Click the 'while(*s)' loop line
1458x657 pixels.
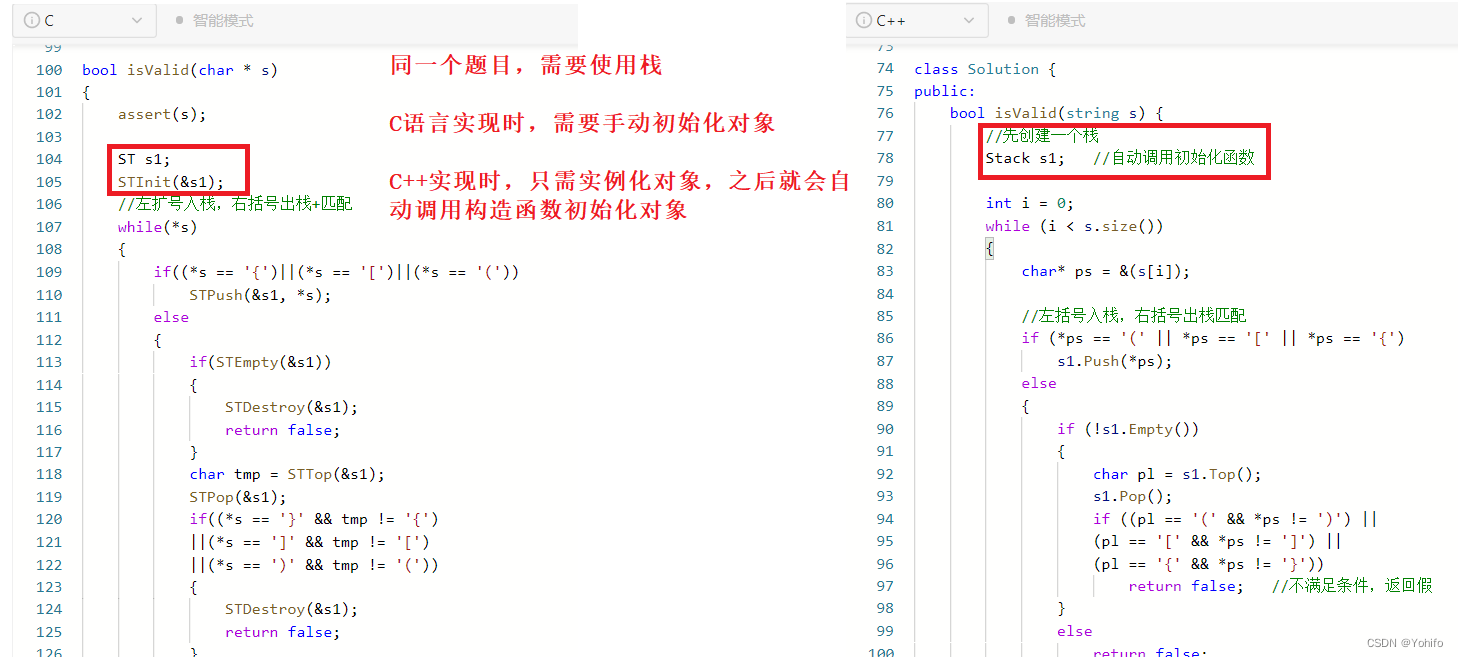[158, 227]
